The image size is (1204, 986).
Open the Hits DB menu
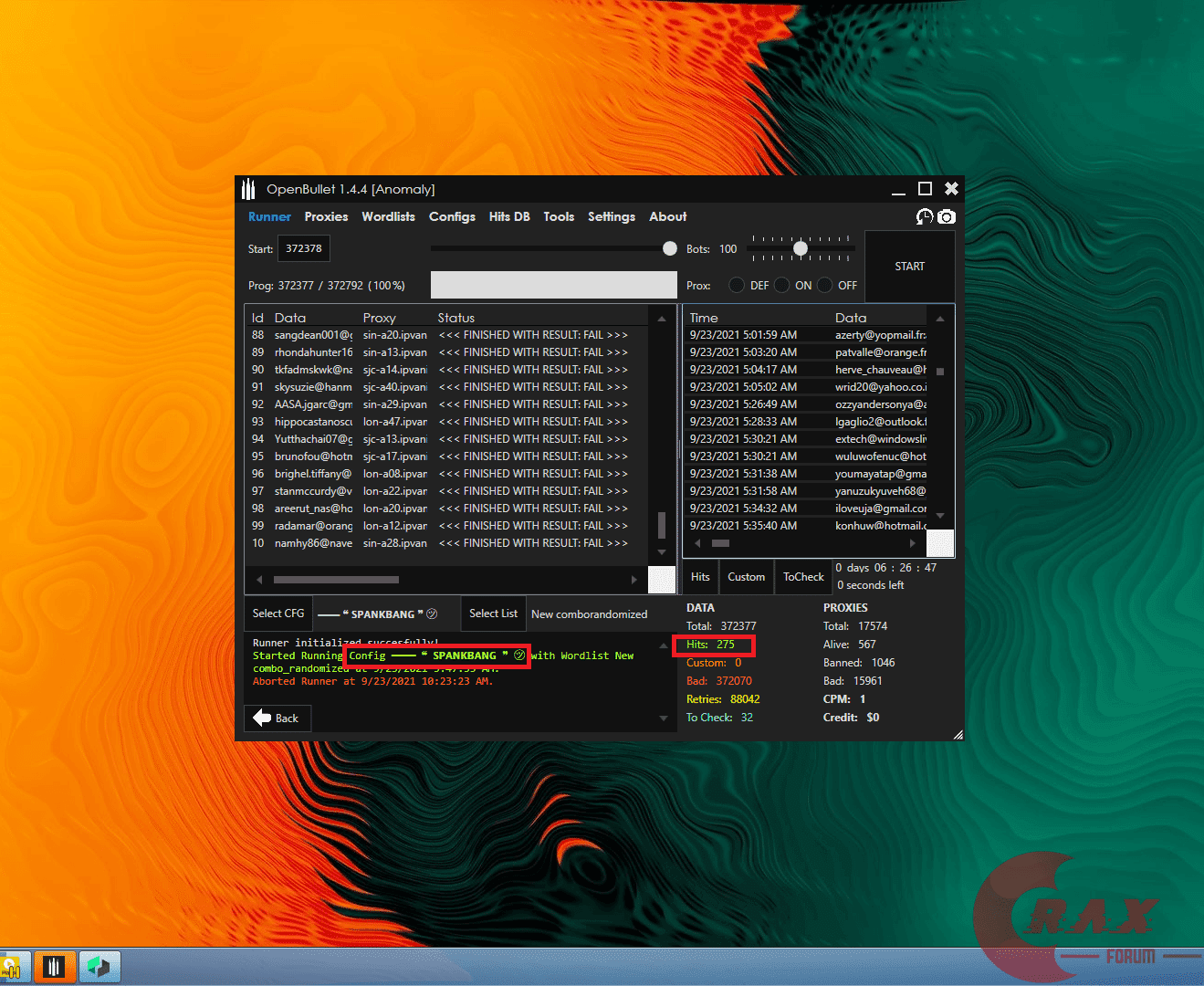coord(509,216)
